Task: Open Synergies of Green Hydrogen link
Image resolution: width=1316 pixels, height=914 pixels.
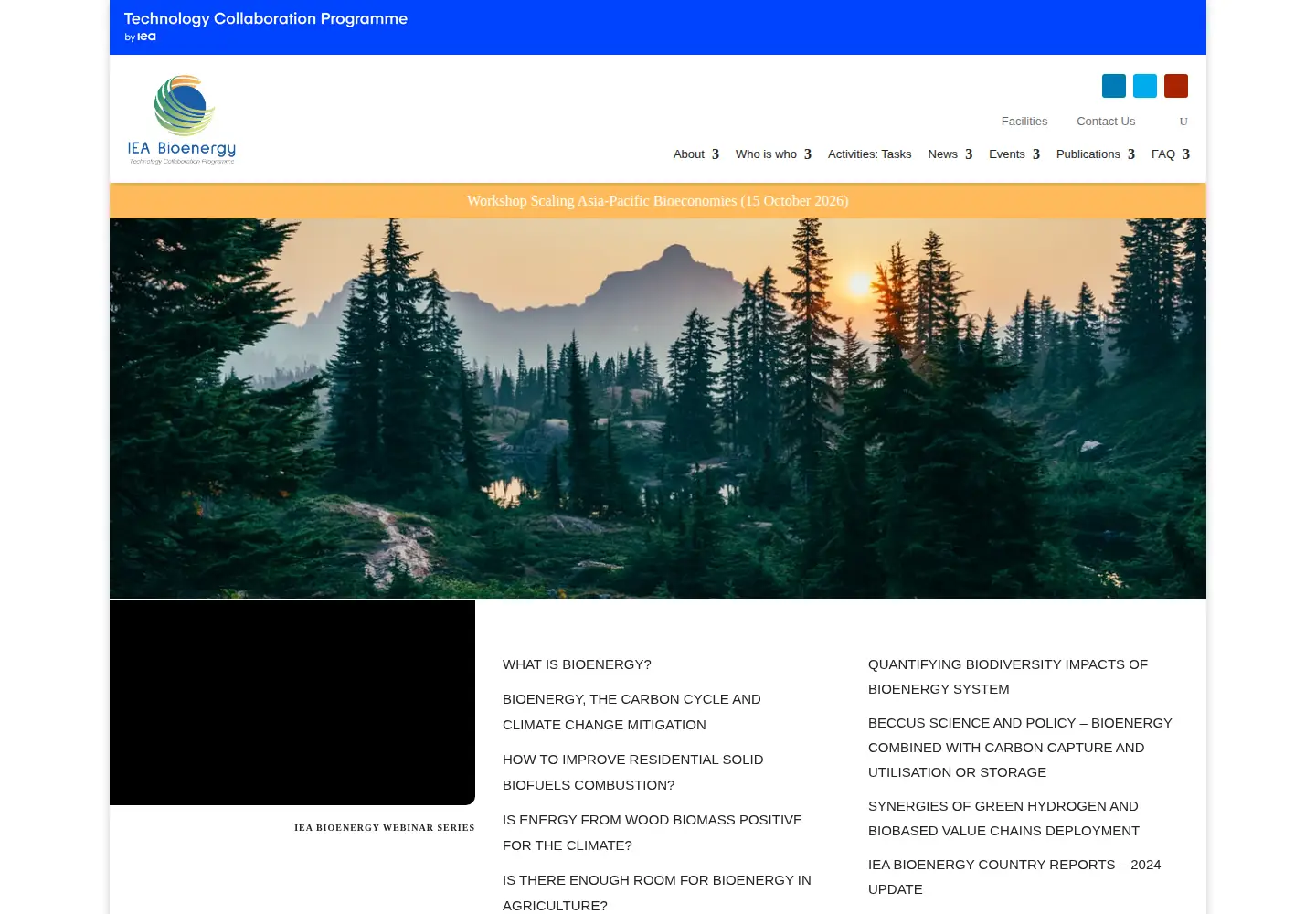Action: (x=1003, y=818)
